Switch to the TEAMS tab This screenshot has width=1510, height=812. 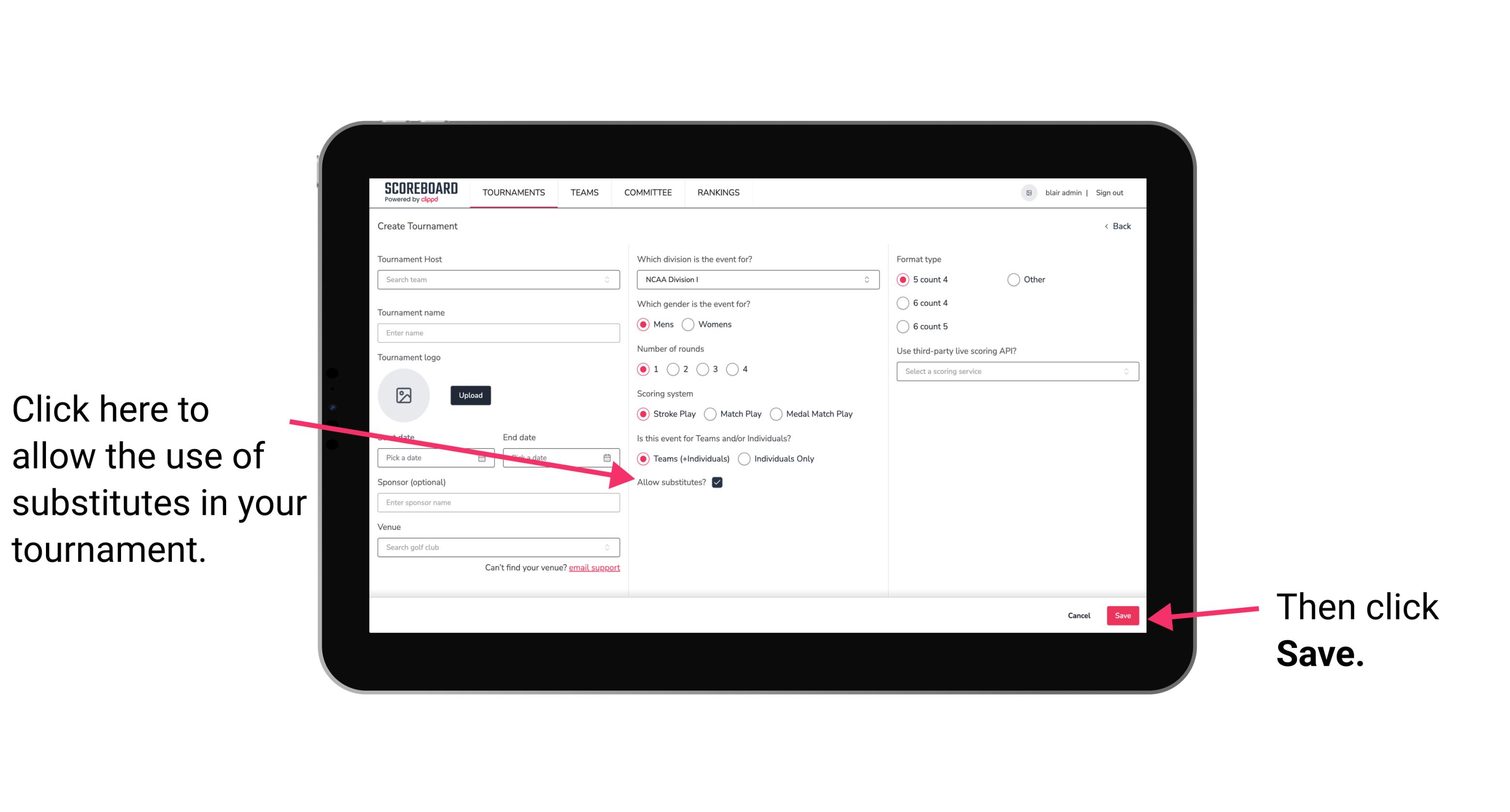[584, 193]
